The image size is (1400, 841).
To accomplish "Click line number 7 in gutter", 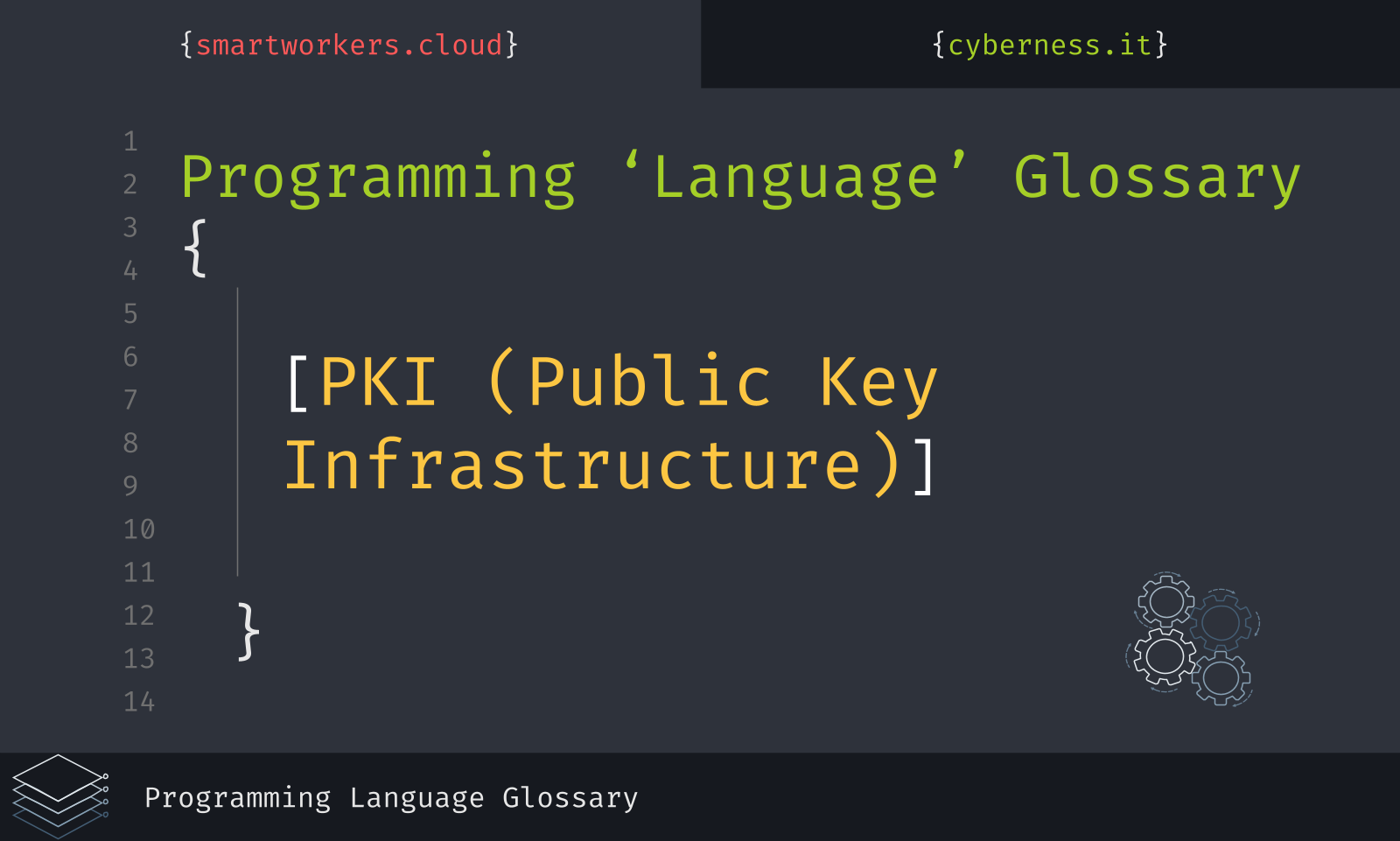I will pos(130,400).
